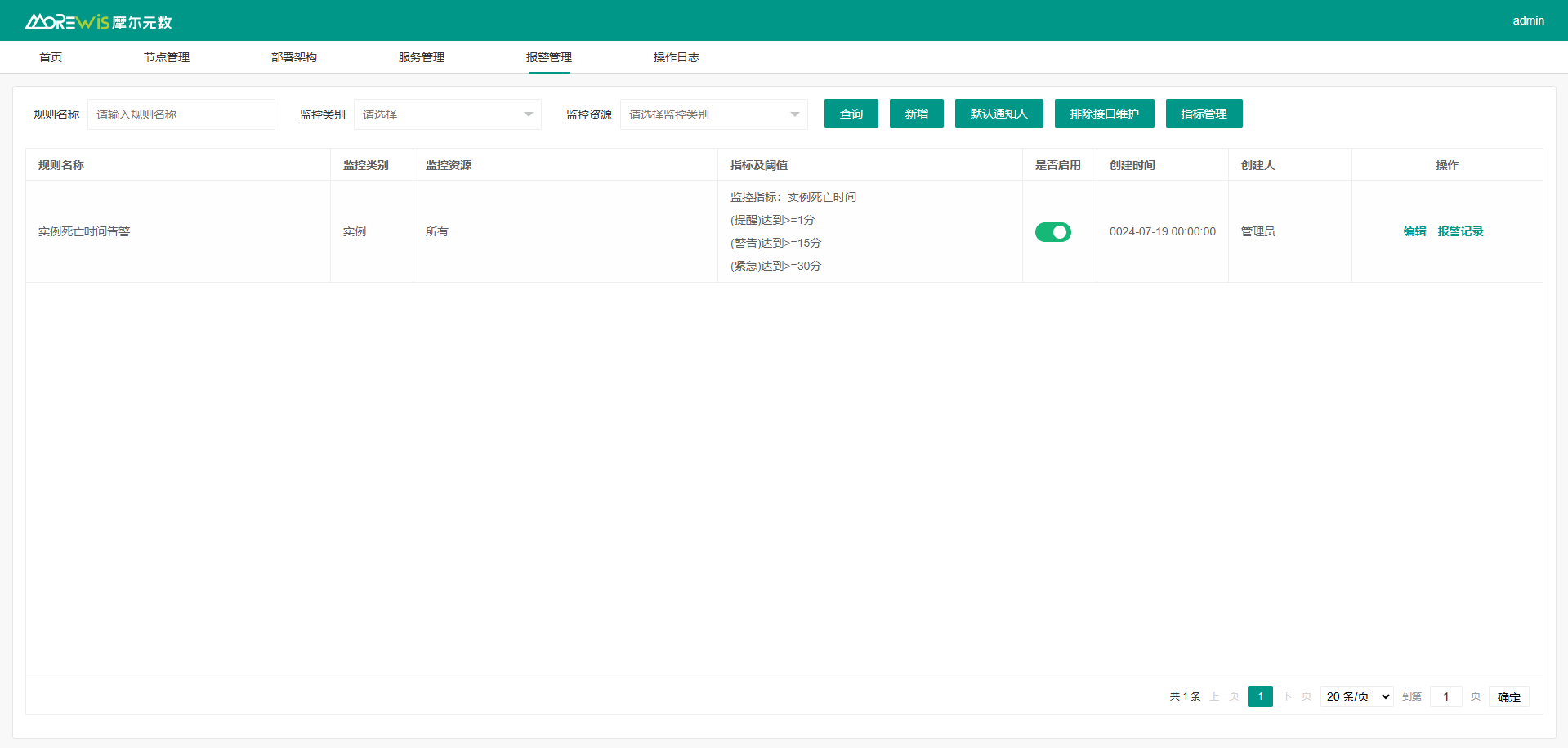This screenshot has width=1568, height=748.
Task: Click the MOREWIS 摩尔元数 logo
Action: pyautogui.click(x=97, y=20)
